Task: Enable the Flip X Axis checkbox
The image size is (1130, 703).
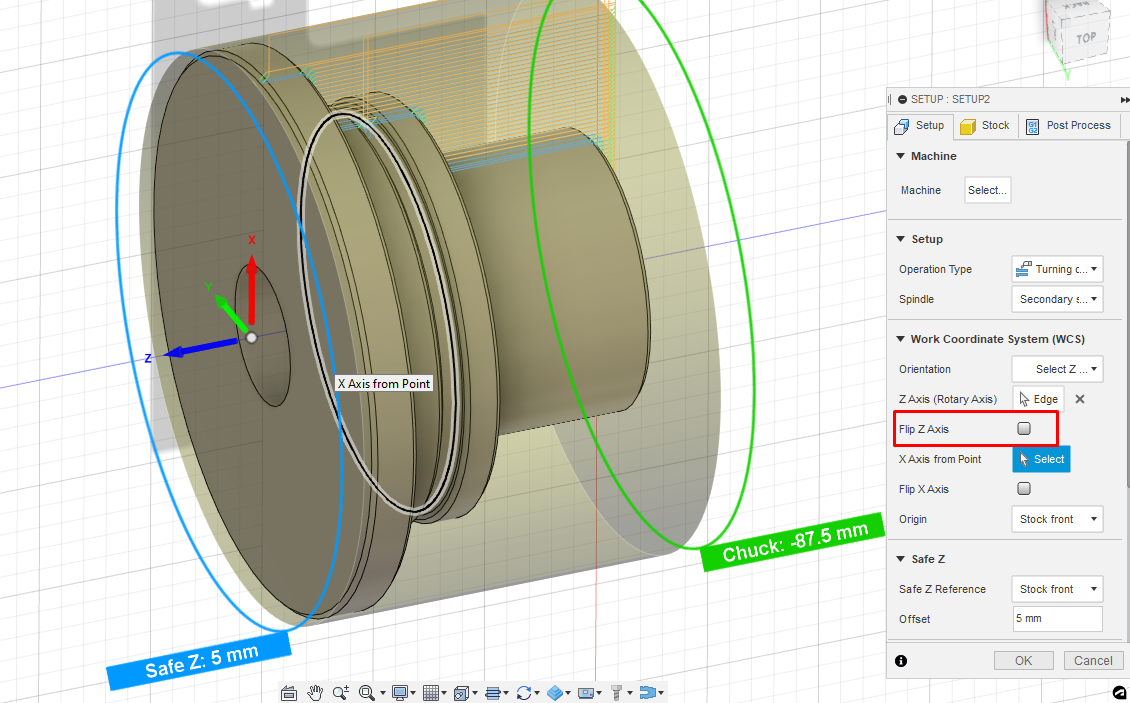Action: coord(1022,489)
